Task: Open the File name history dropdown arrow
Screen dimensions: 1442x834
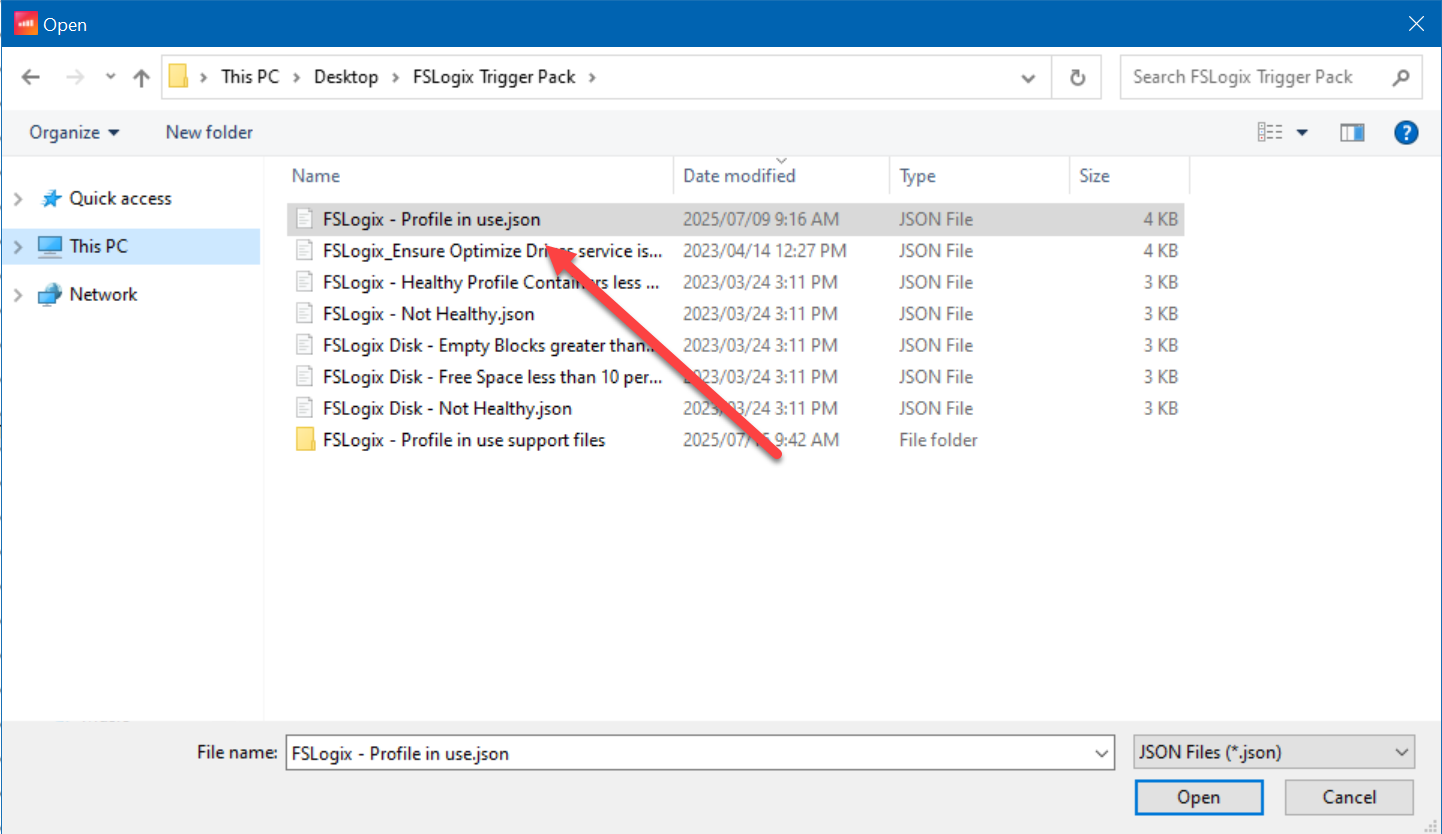Action: 1102,753
